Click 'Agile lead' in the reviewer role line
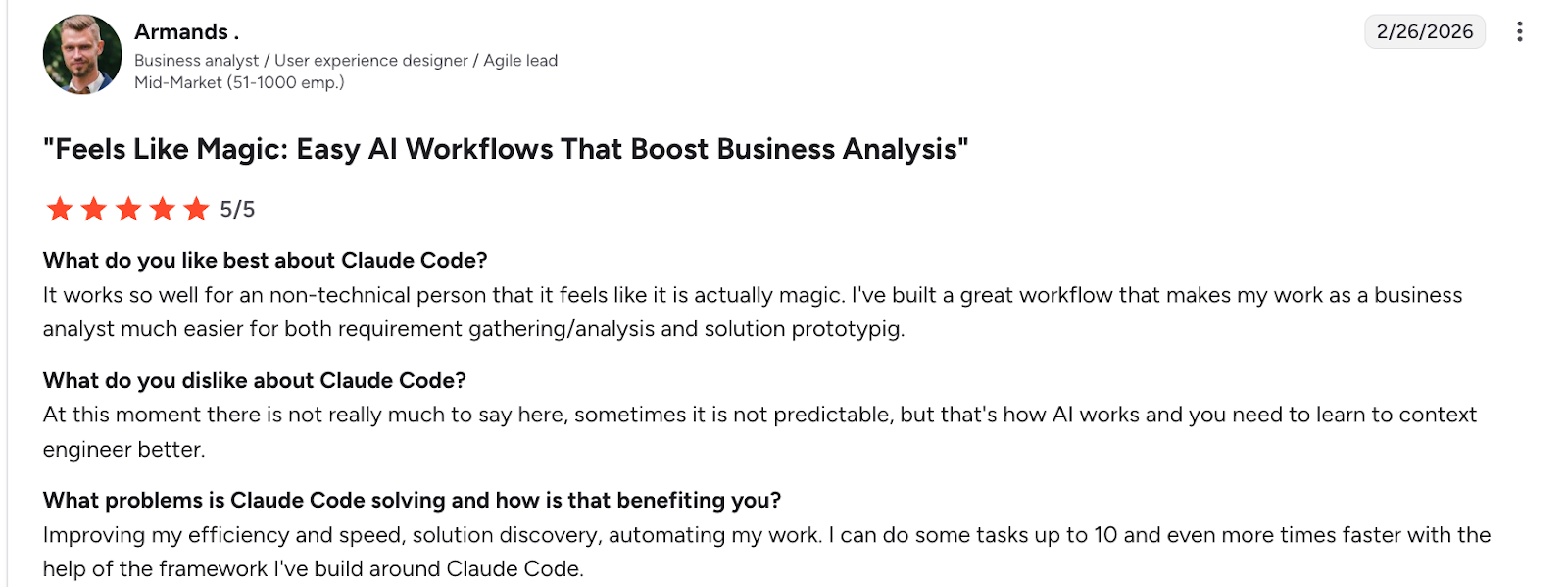 [x=520, y=60]
